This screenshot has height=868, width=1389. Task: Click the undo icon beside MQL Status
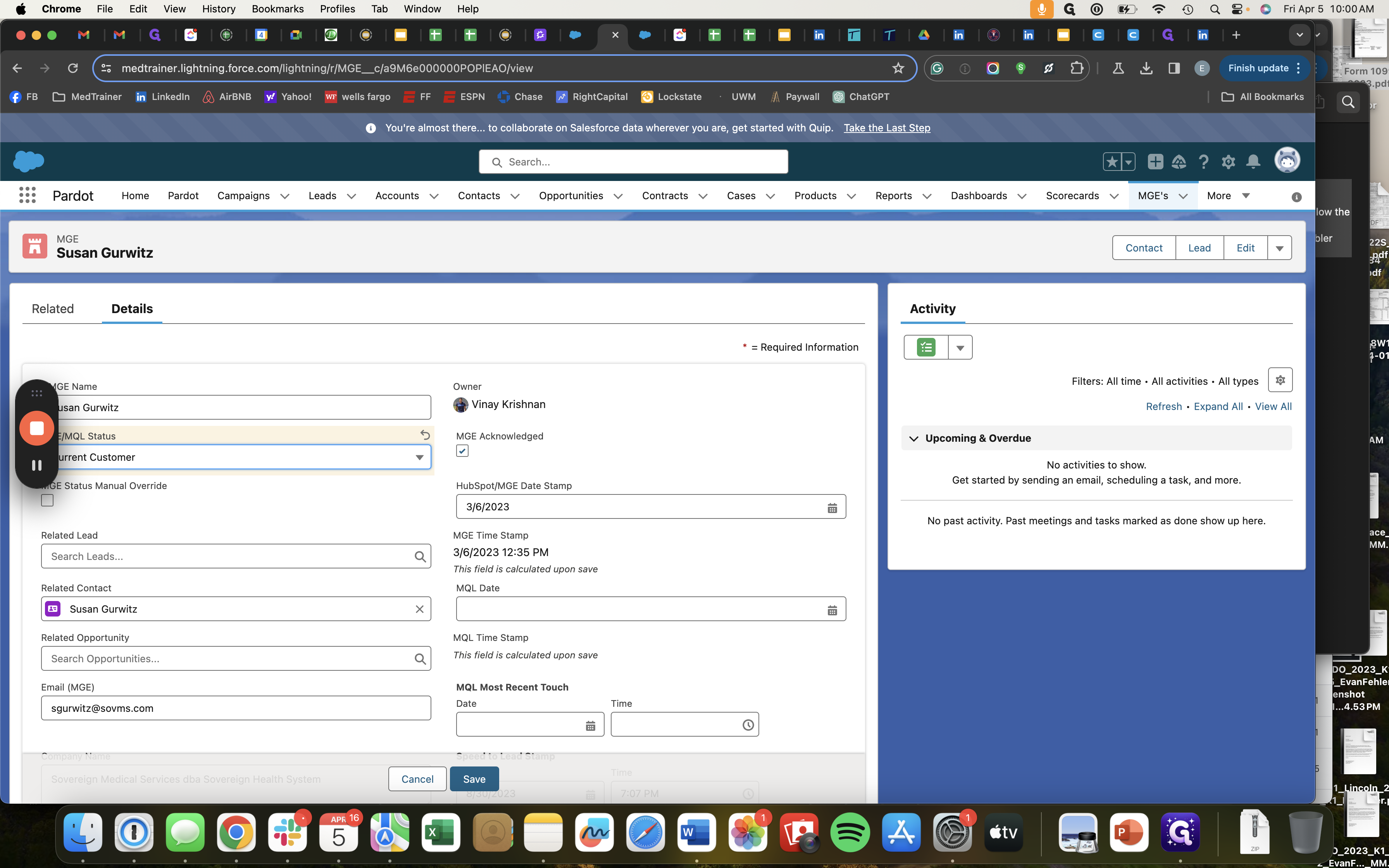point(425,435)
